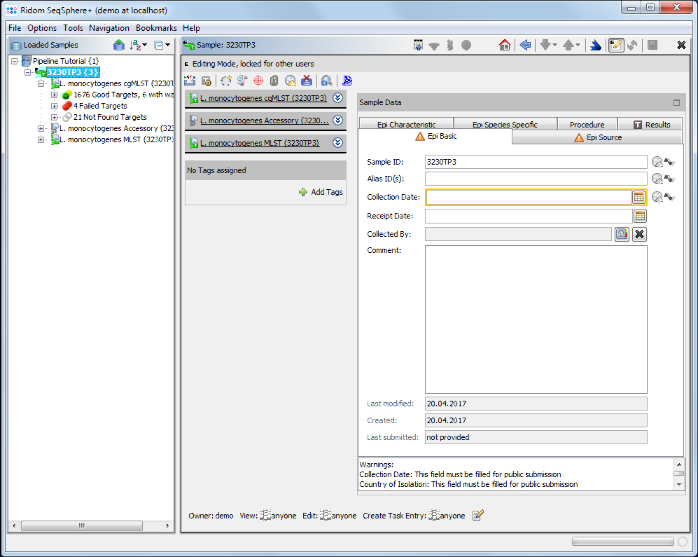Switch to the Epi Source tab

click(x=598, y=138)
